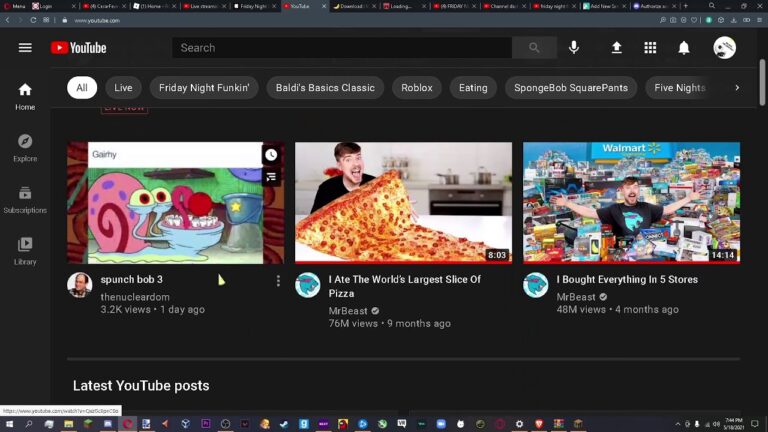The image size is (768, 432).
Task: Select the Baldi's Basics Classic chip
Action: (x=325, y=88)
